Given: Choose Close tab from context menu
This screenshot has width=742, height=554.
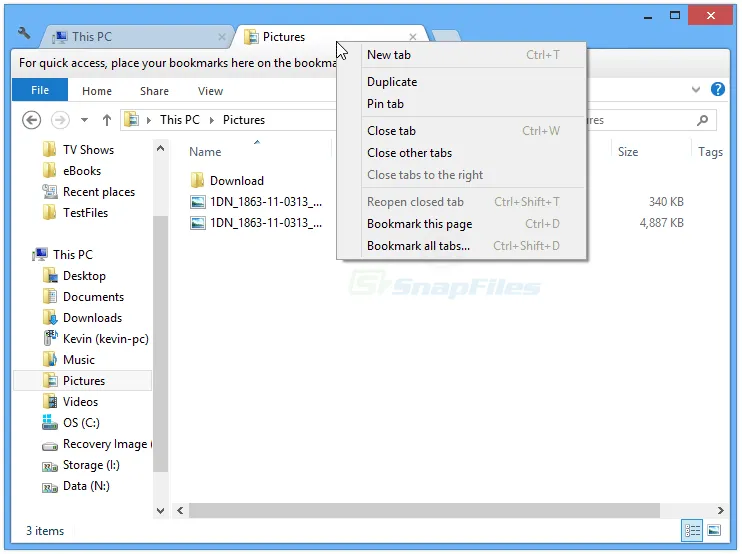Looking at the screenshot, I should point(462,131).
